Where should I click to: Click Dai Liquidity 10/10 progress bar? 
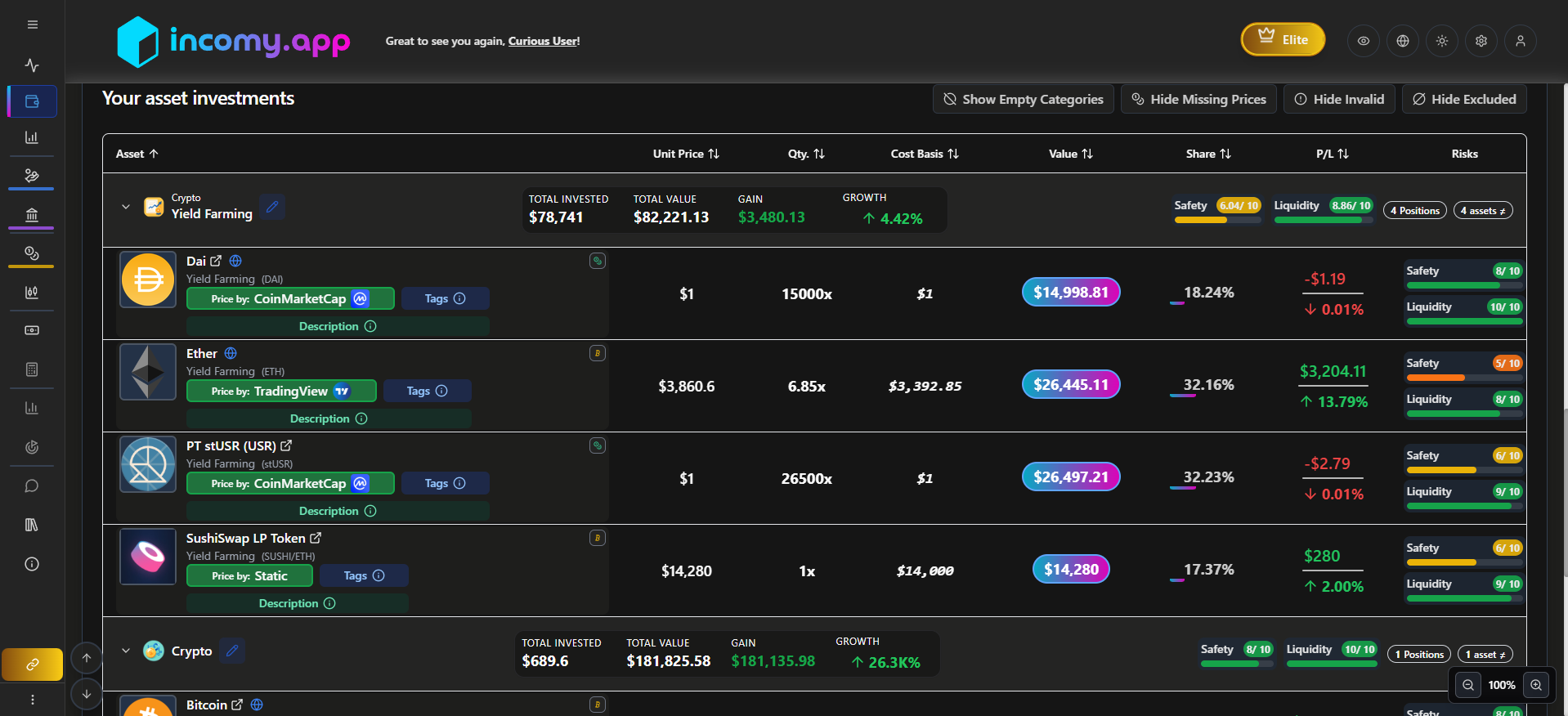click(1464, 321)
